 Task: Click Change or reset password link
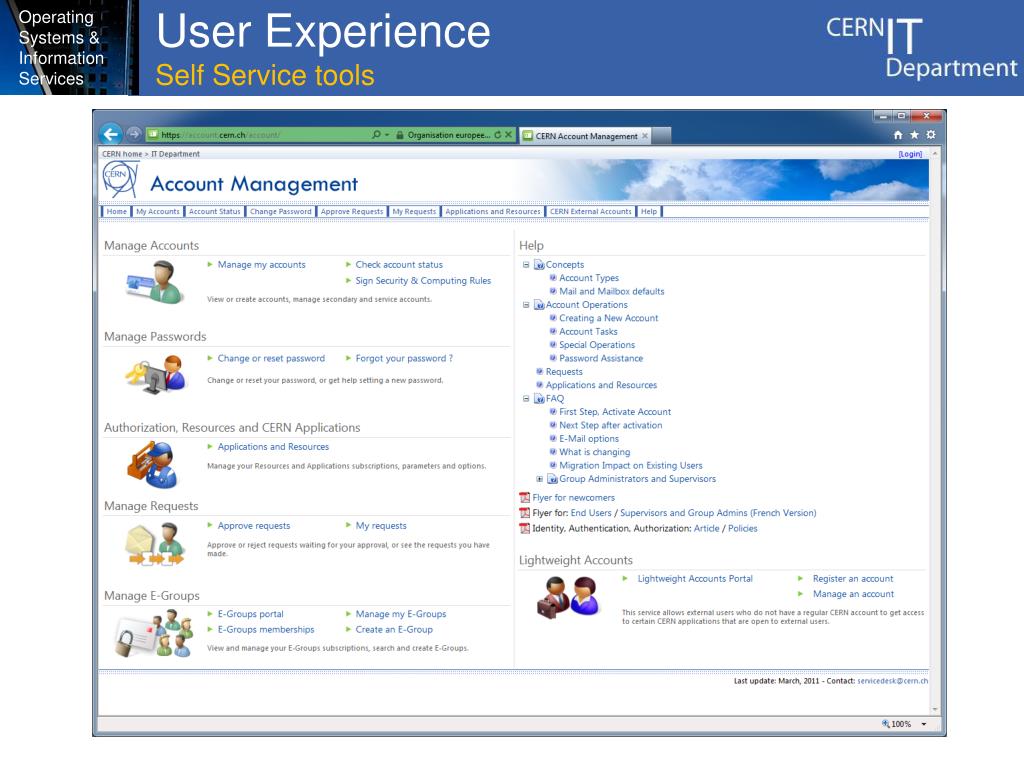271,359
